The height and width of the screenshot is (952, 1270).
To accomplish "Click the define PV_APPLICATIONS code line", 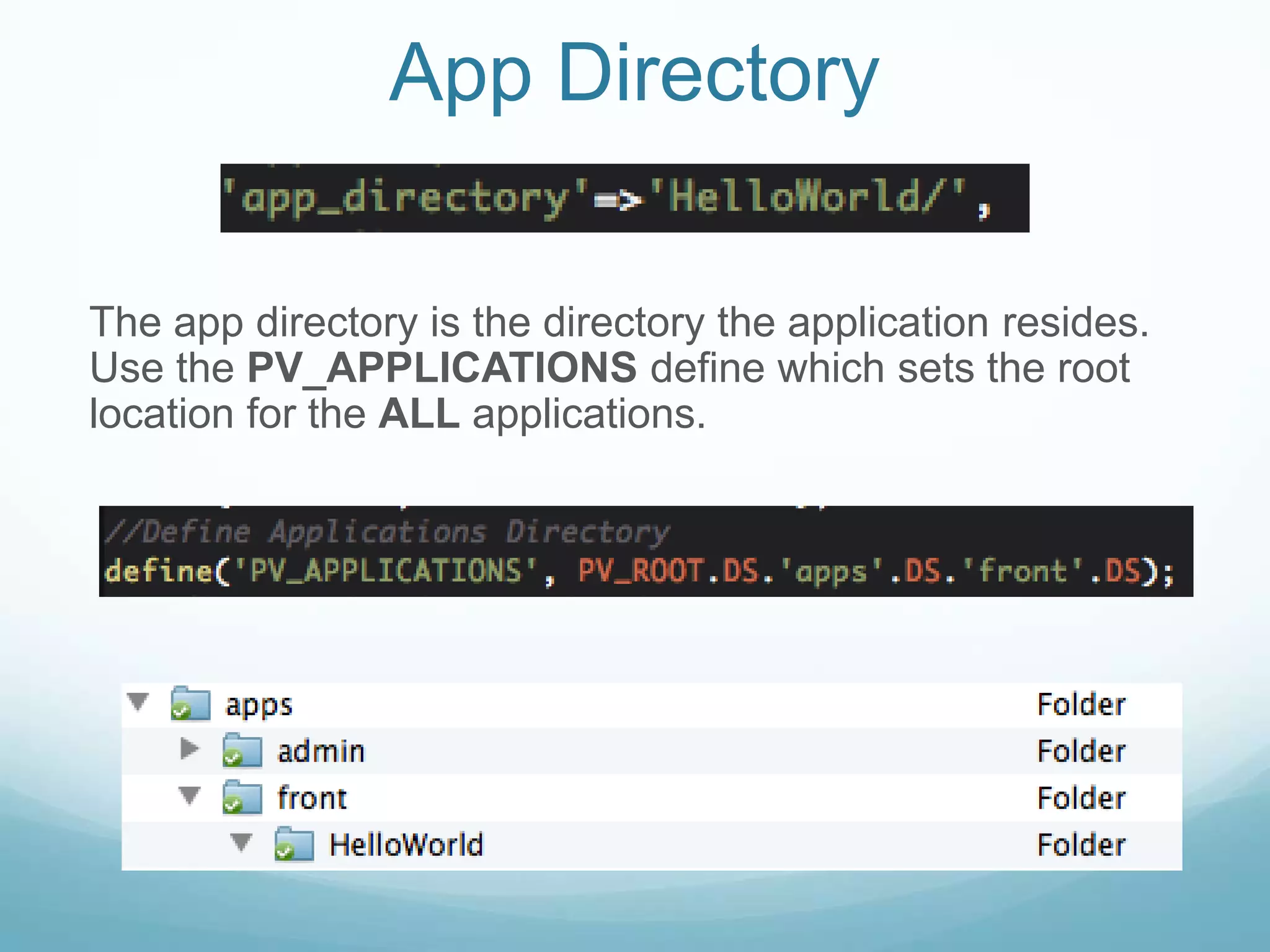I will (x=639, y=571).
